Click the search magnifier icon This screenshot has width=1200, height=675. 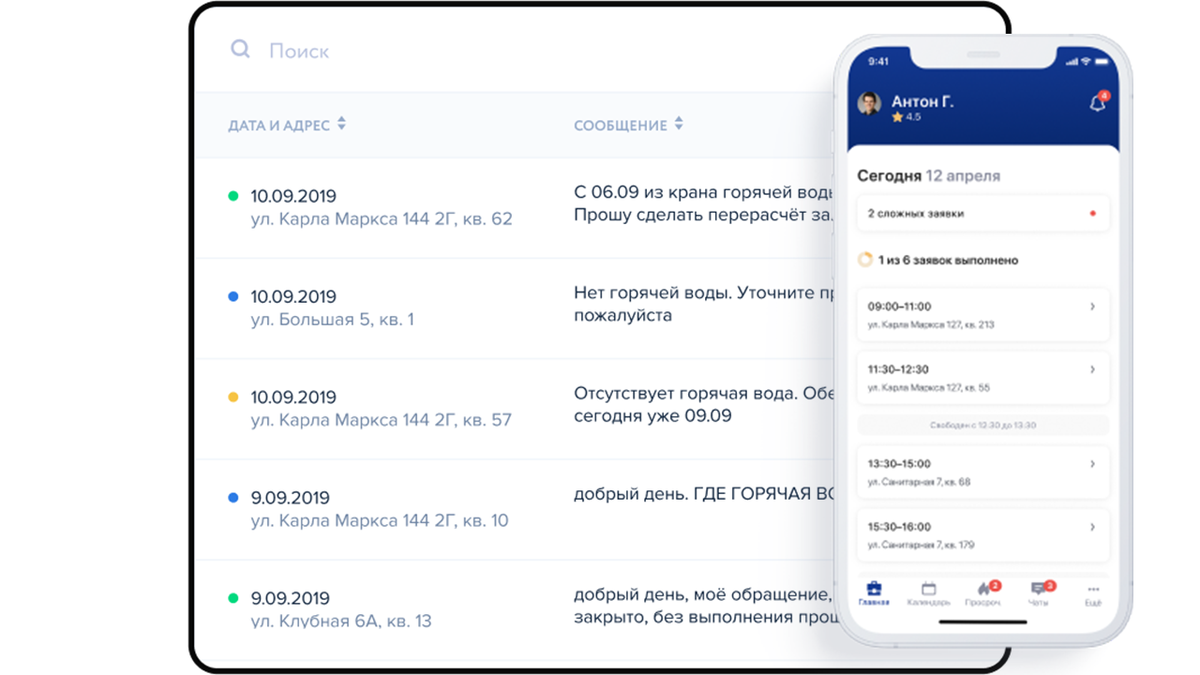[240, 50]
